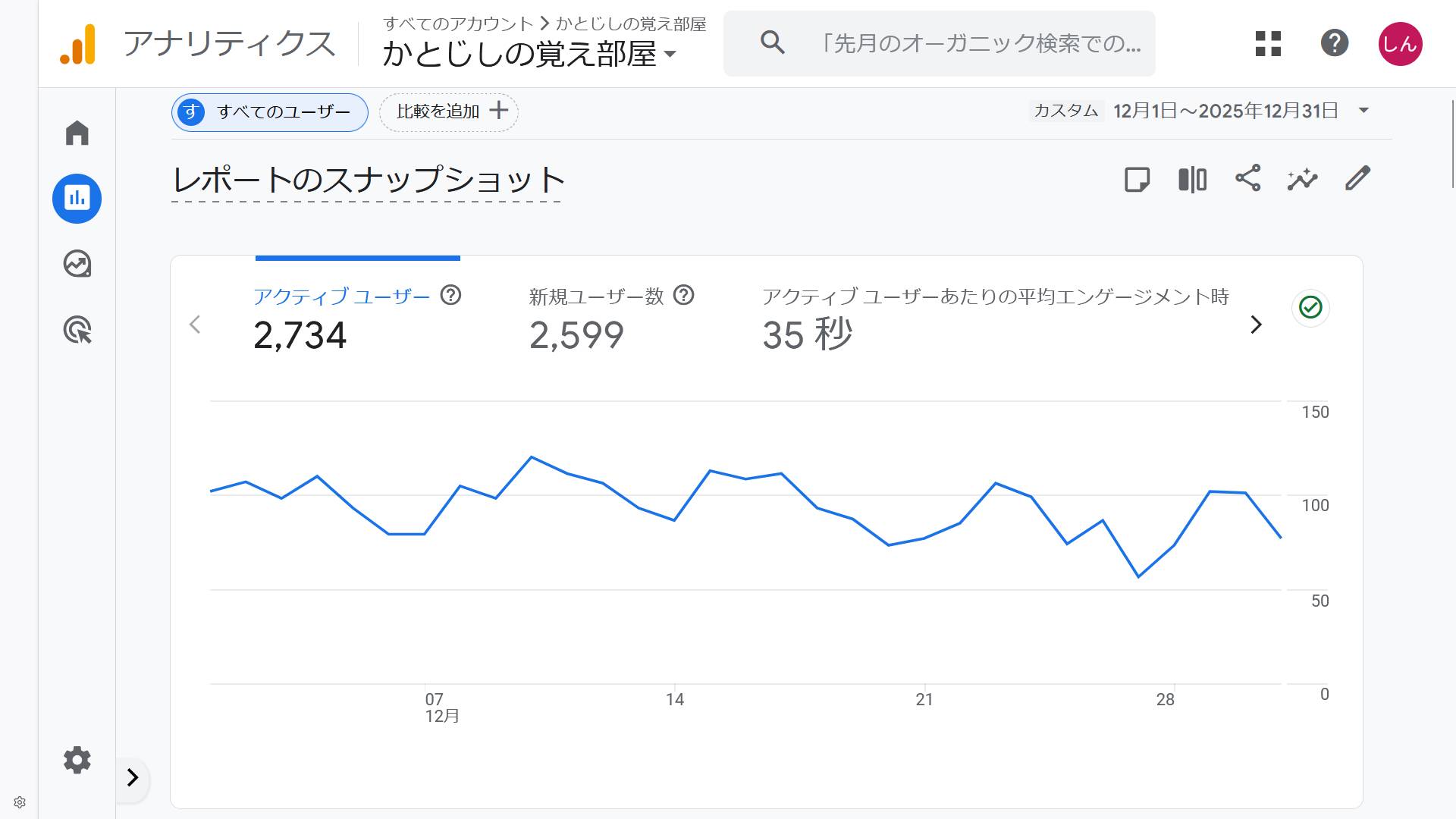Open the Explore section icon
Viewport: 1456px width, 819px height.
click(77, 264)
